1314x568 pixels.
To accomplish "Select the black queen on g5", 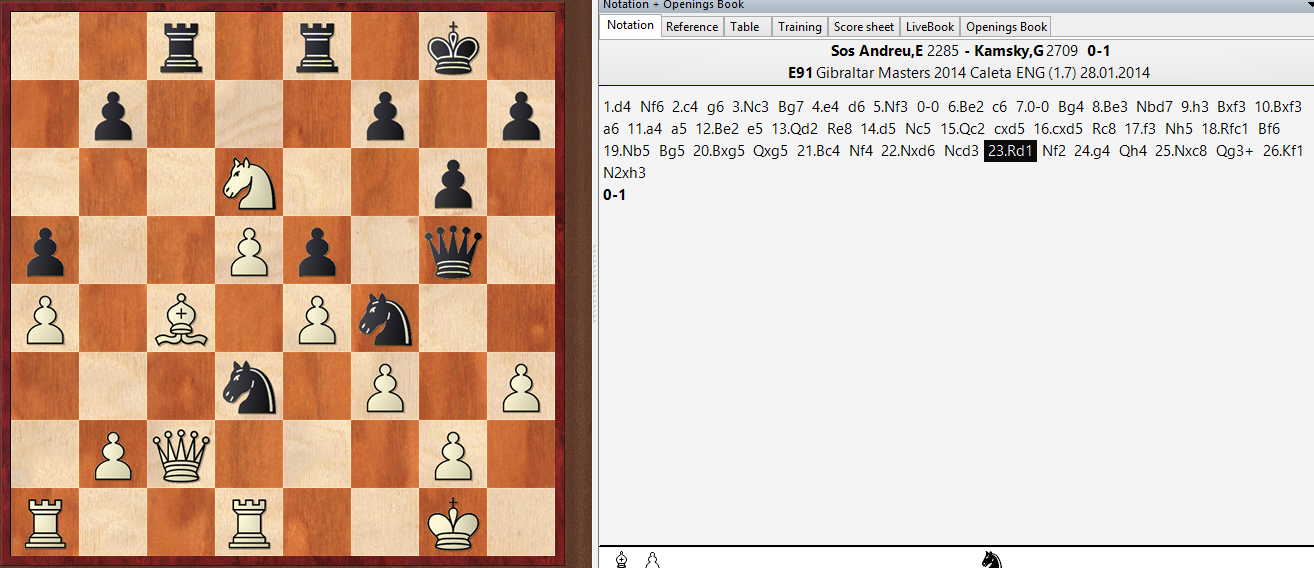I will pyautogui.click(x=453, y=249).
